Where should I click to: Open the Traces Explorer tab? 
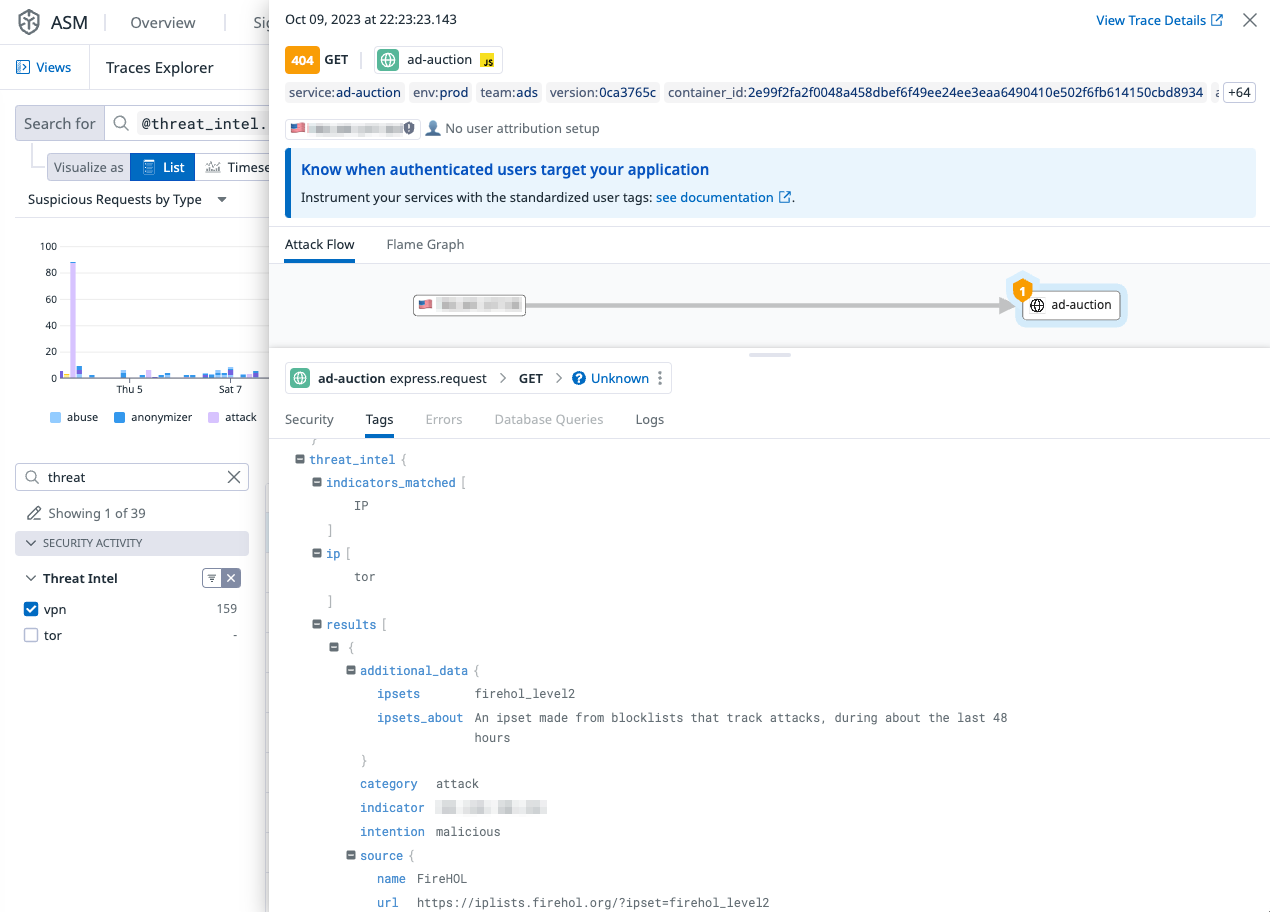click(160, 68)
